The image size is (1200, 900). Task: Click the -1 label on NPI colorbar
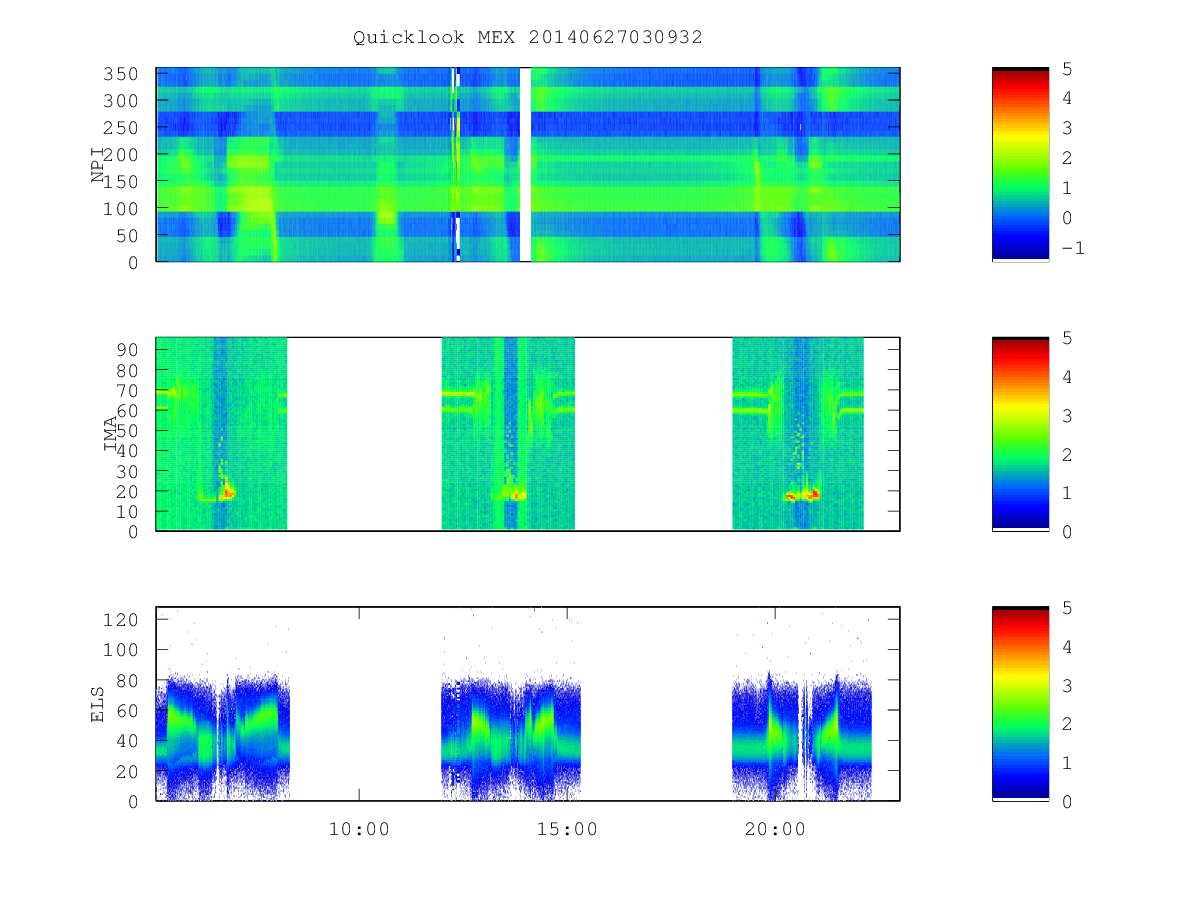(x=1072, y=247)
